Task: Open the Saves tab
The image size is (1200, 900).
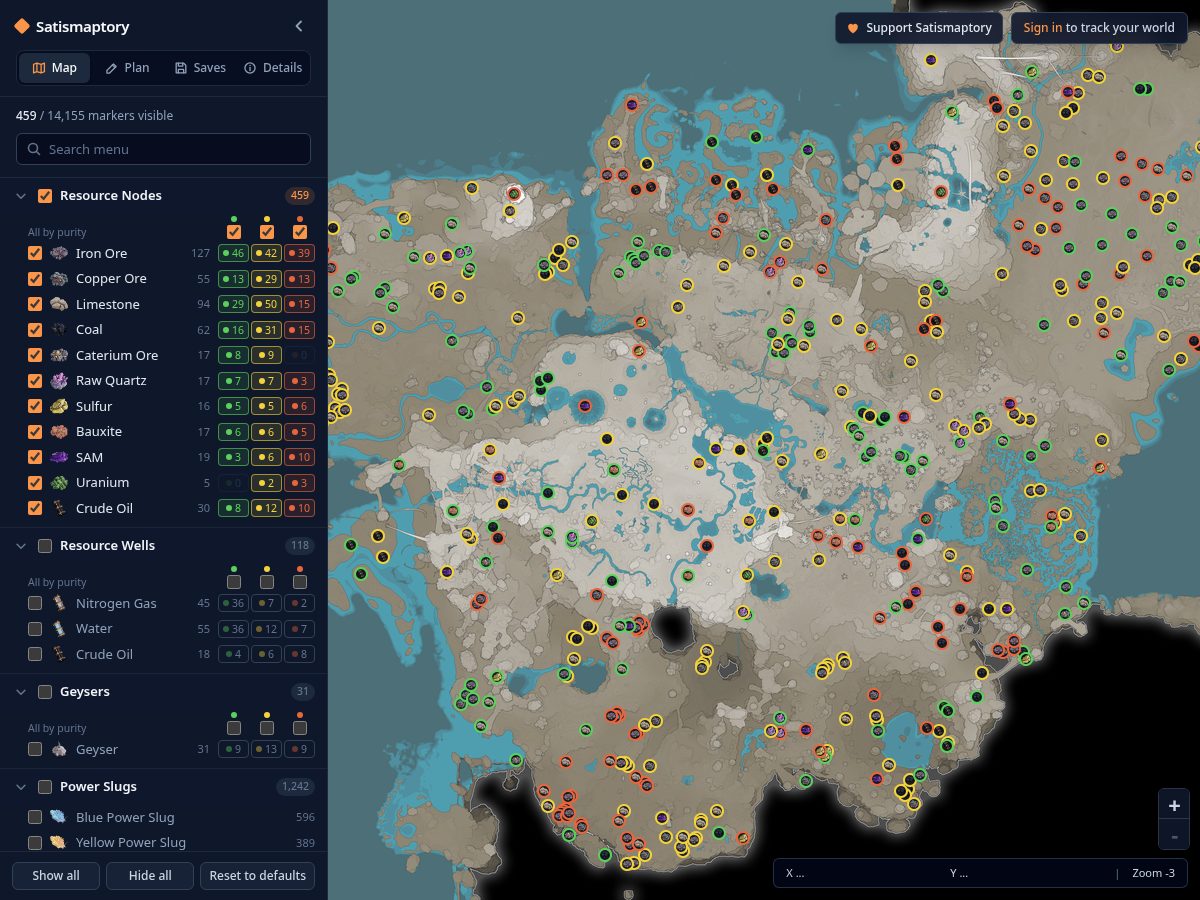Action: [x=200, y=68]
